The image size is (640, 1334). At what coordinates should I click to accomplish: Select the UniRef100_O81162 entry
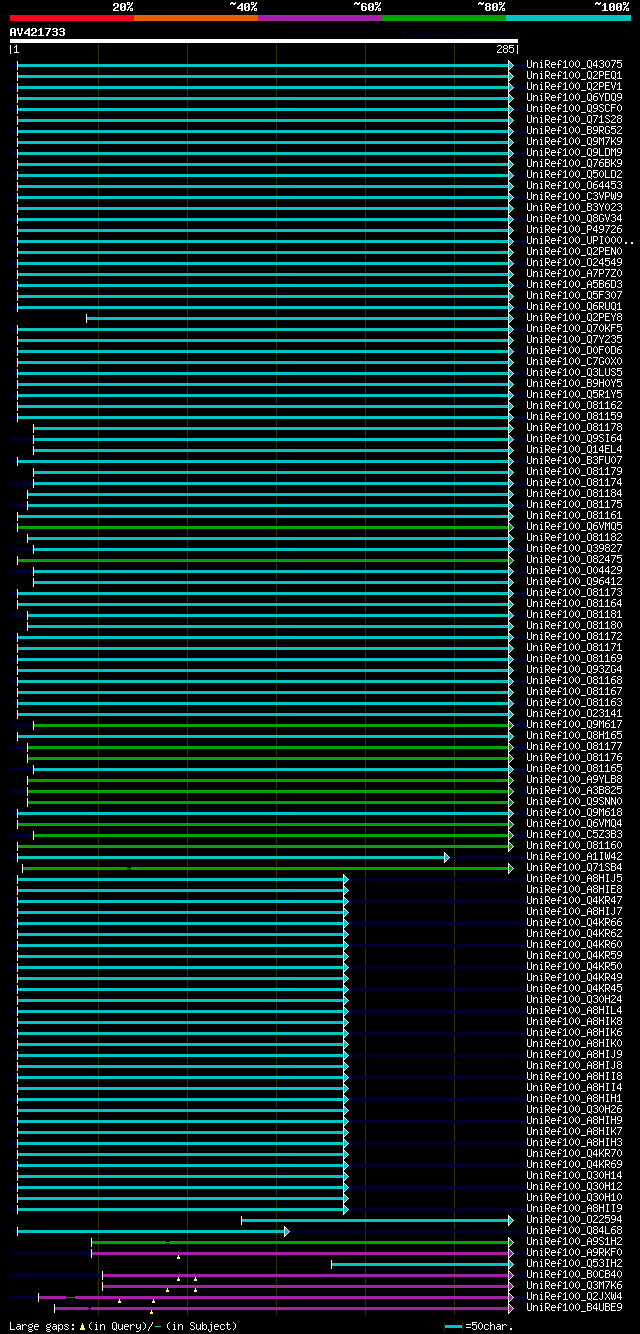(574, 405)
